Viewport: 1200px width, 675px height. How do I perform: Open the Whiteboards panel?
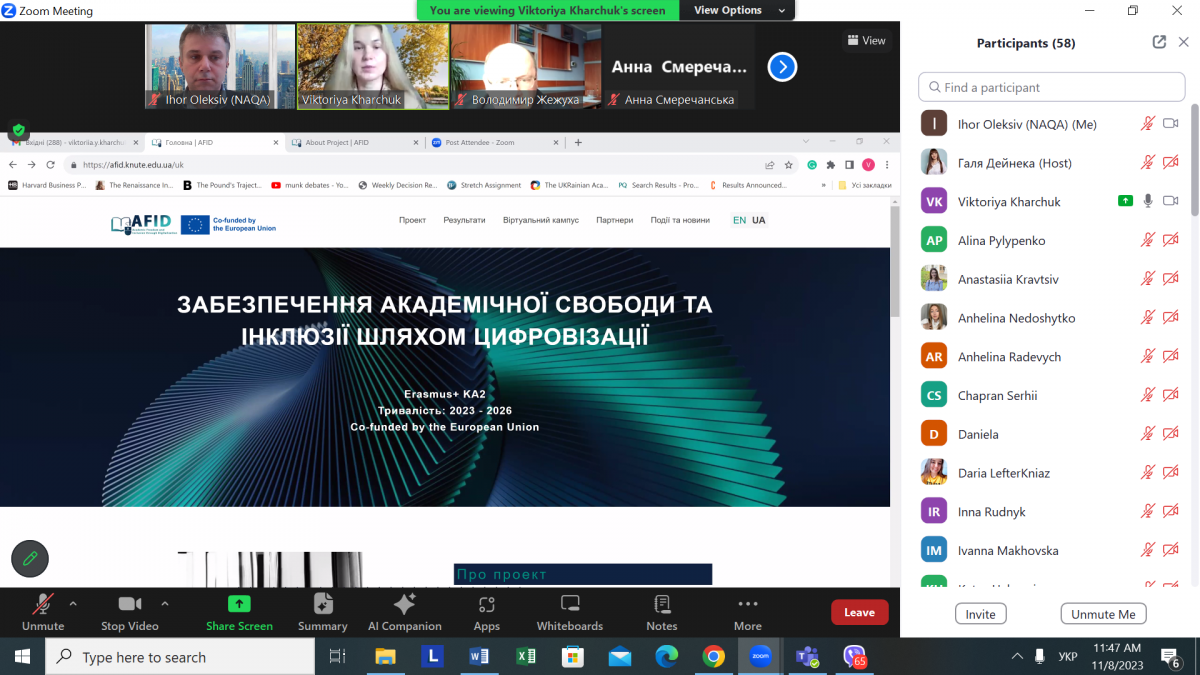point(569,610)
